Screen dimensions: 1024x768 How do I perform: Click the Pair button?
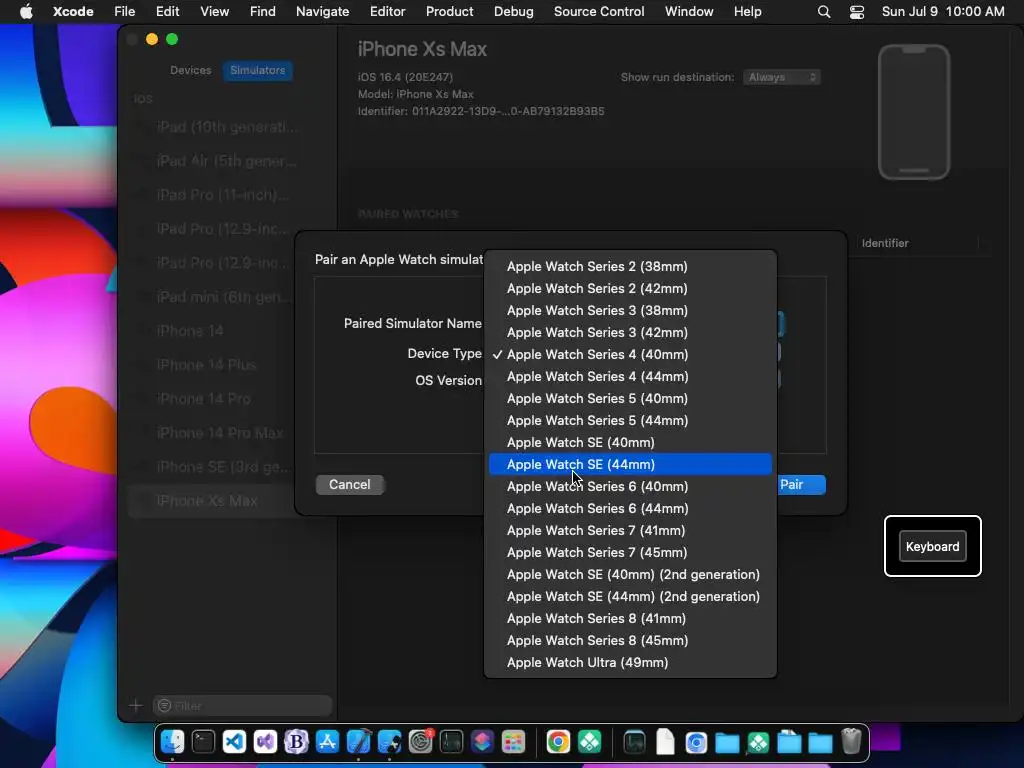[801, 485]
